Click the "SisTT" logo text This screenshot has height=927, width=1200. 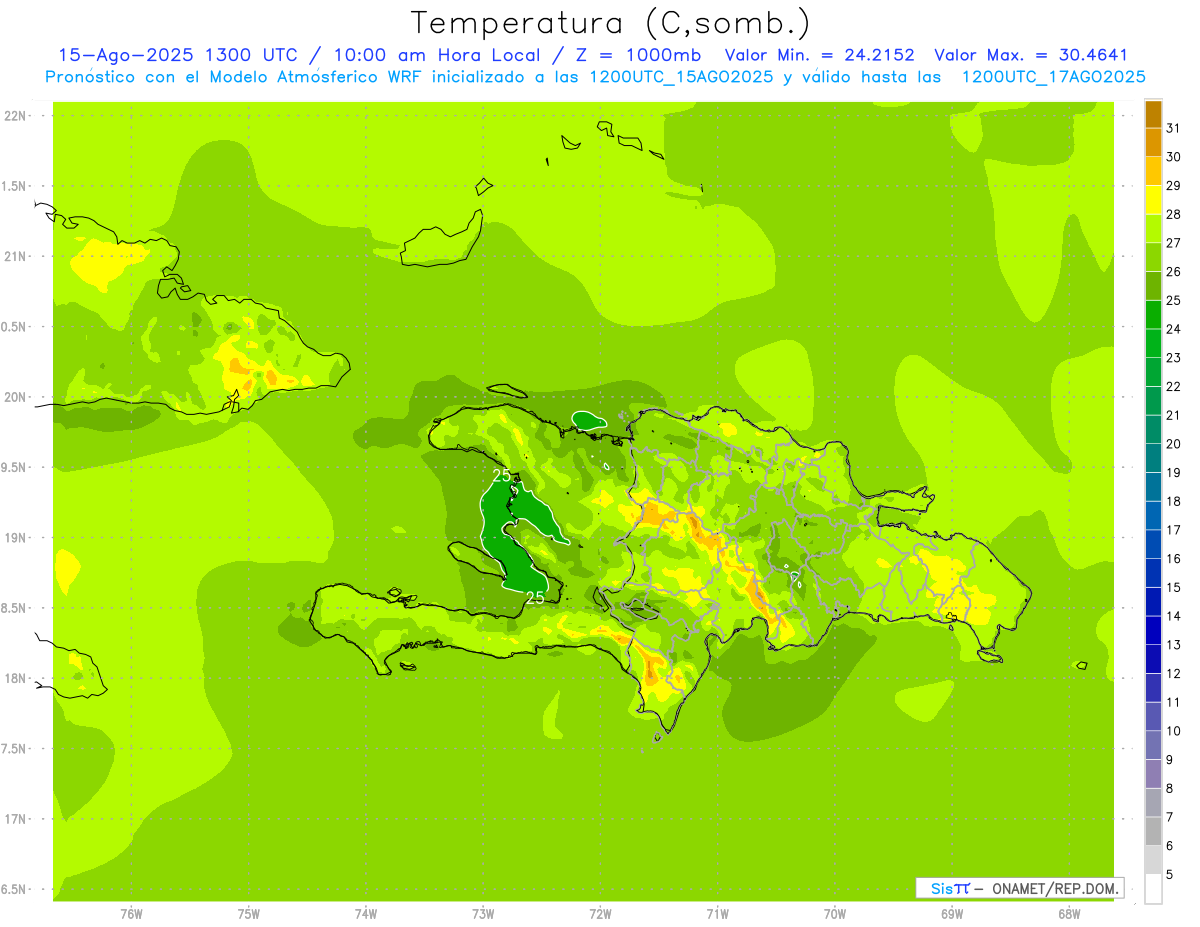coord(950,888)
